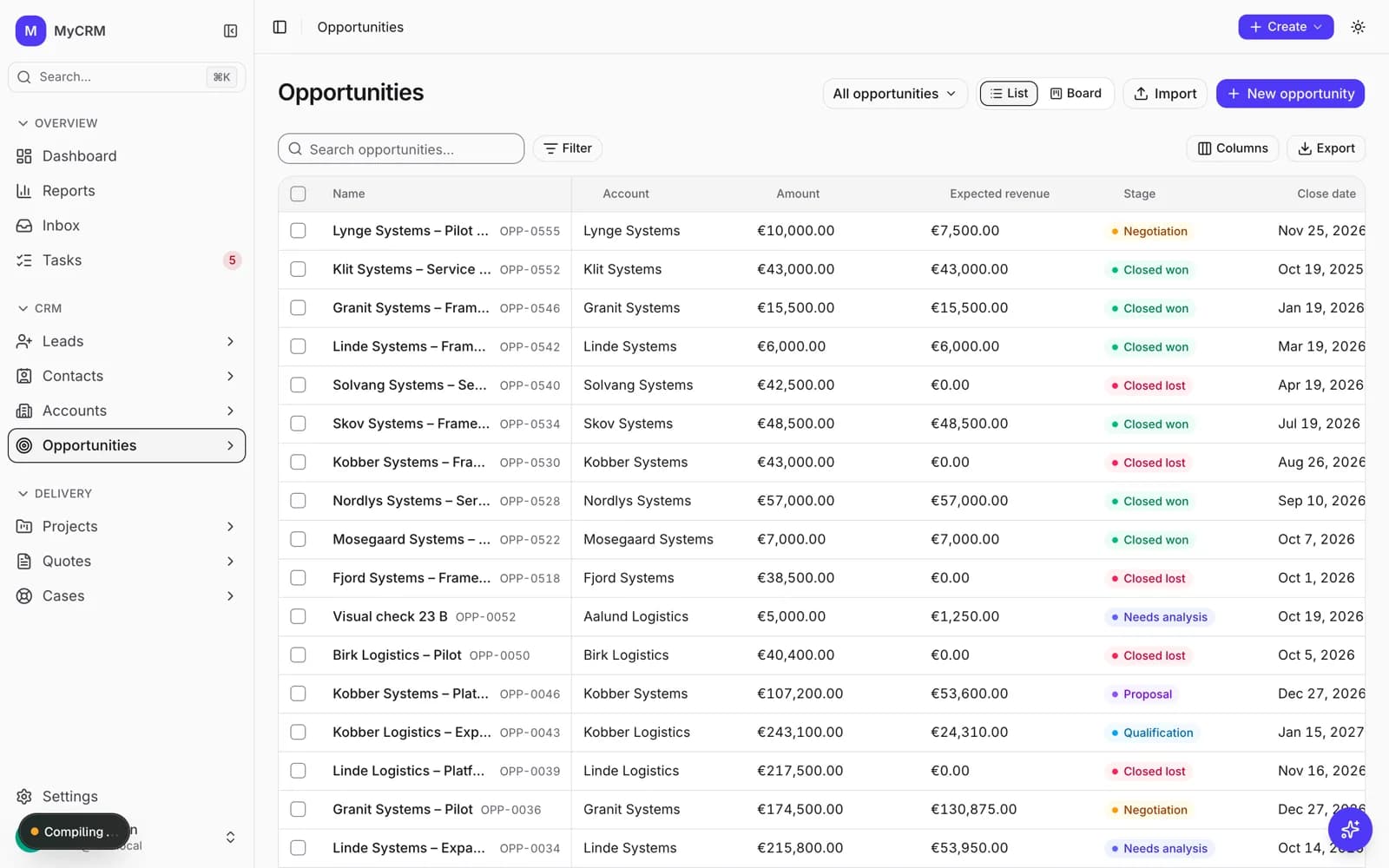Select the Lynge Systems – Pilot row checkbox
Image resolution: width=1389 pixels, height=868 pixels.
(x=298, y=231)
